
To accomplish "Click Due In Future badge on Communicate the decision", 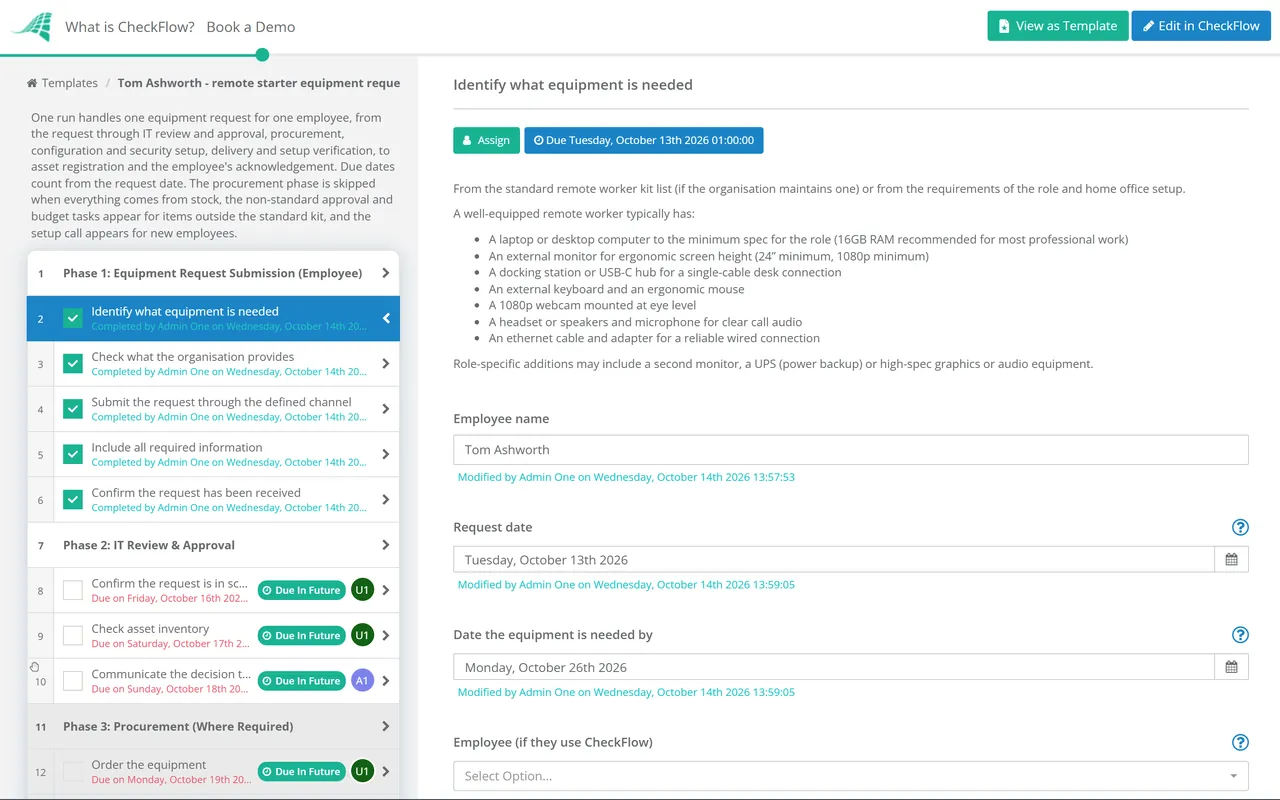I will point(301,681).
